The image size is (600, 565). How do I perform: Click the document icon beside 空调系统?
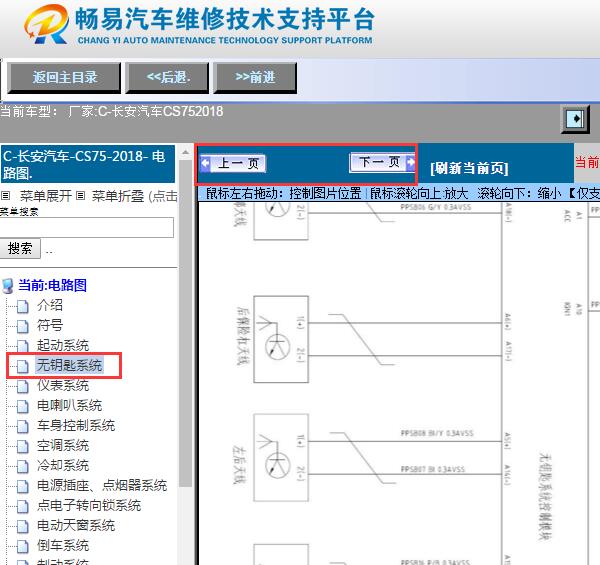[x=23, y=446]
